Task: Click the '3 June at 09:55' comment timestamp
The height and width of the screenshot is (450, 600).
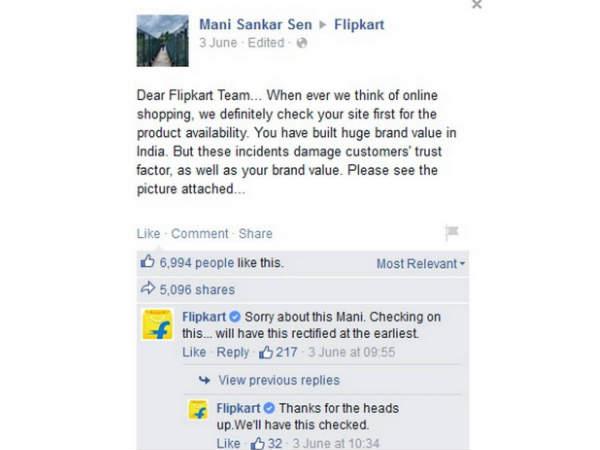Action: (350, 353)
